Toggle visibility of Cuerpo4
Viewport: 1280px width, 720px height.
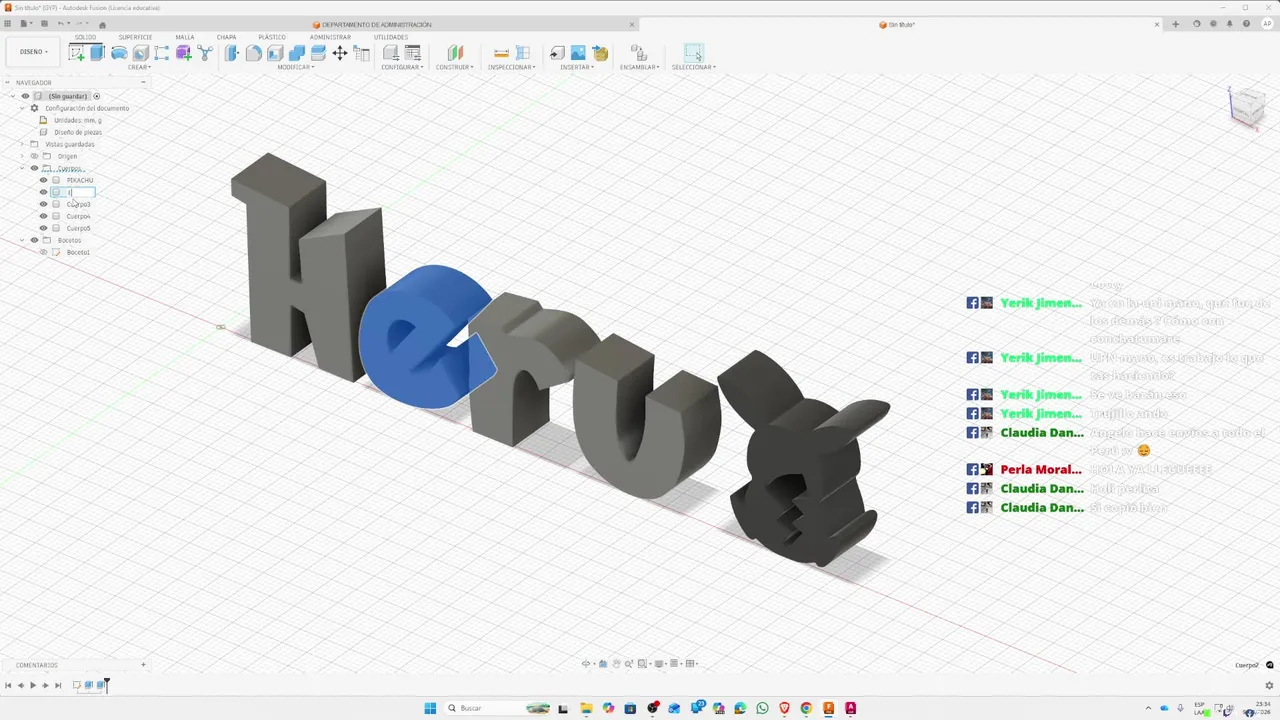tap(43, 216)
